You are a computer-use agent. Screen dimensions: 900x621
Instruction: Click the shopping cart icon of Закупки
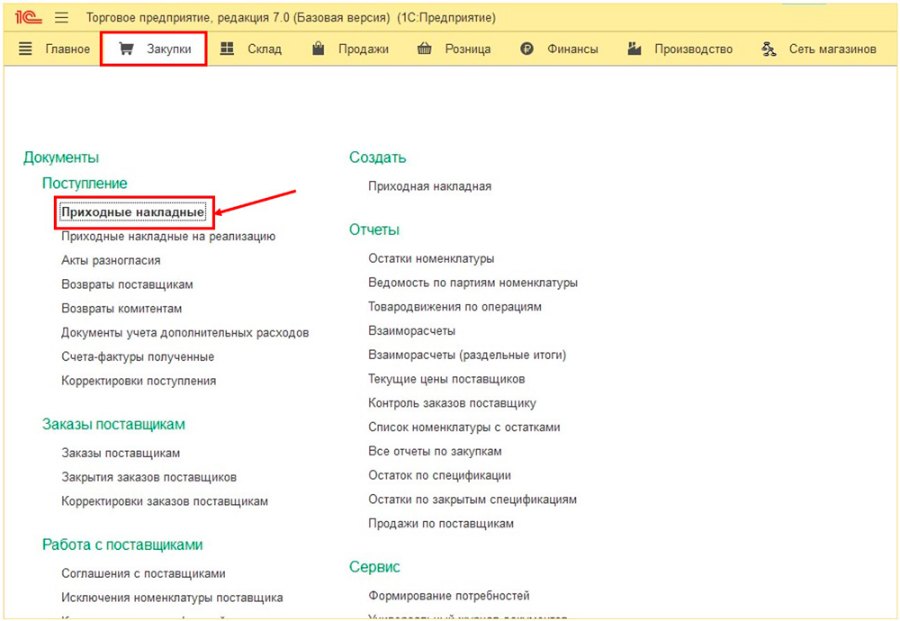[x=126, y=49]
